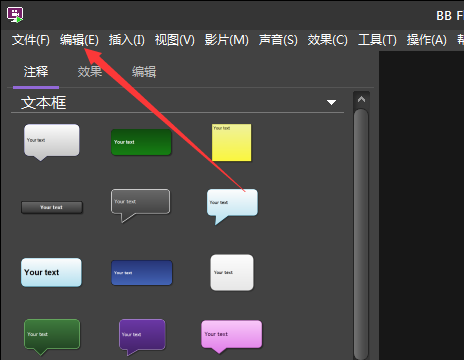
Task: Select the white speech bubble text box
Action: coord(52,142)
